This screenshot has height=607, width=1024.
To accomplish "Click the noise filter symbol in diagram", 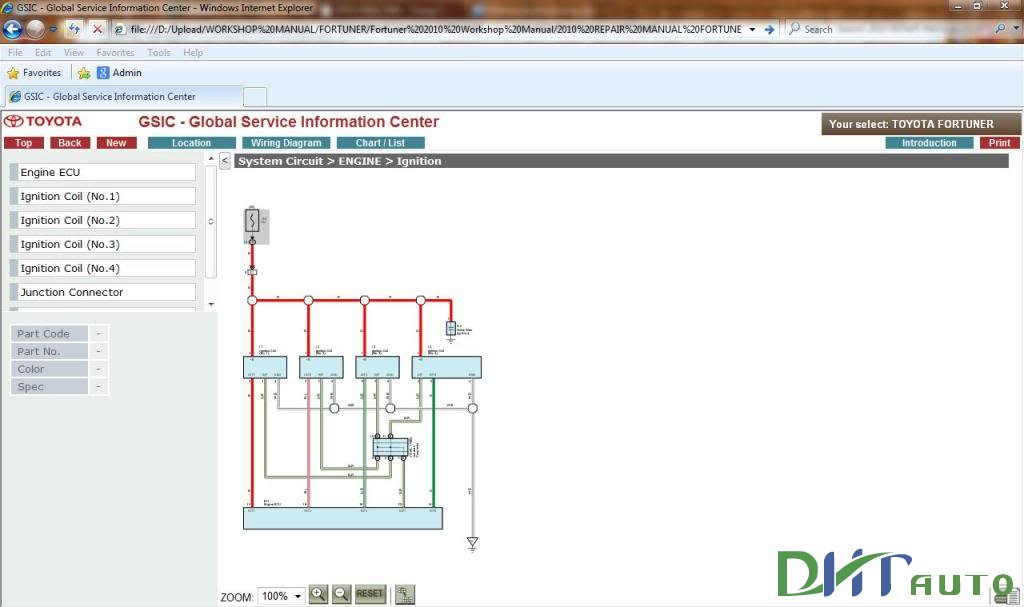I will click(x=451, y=329).
